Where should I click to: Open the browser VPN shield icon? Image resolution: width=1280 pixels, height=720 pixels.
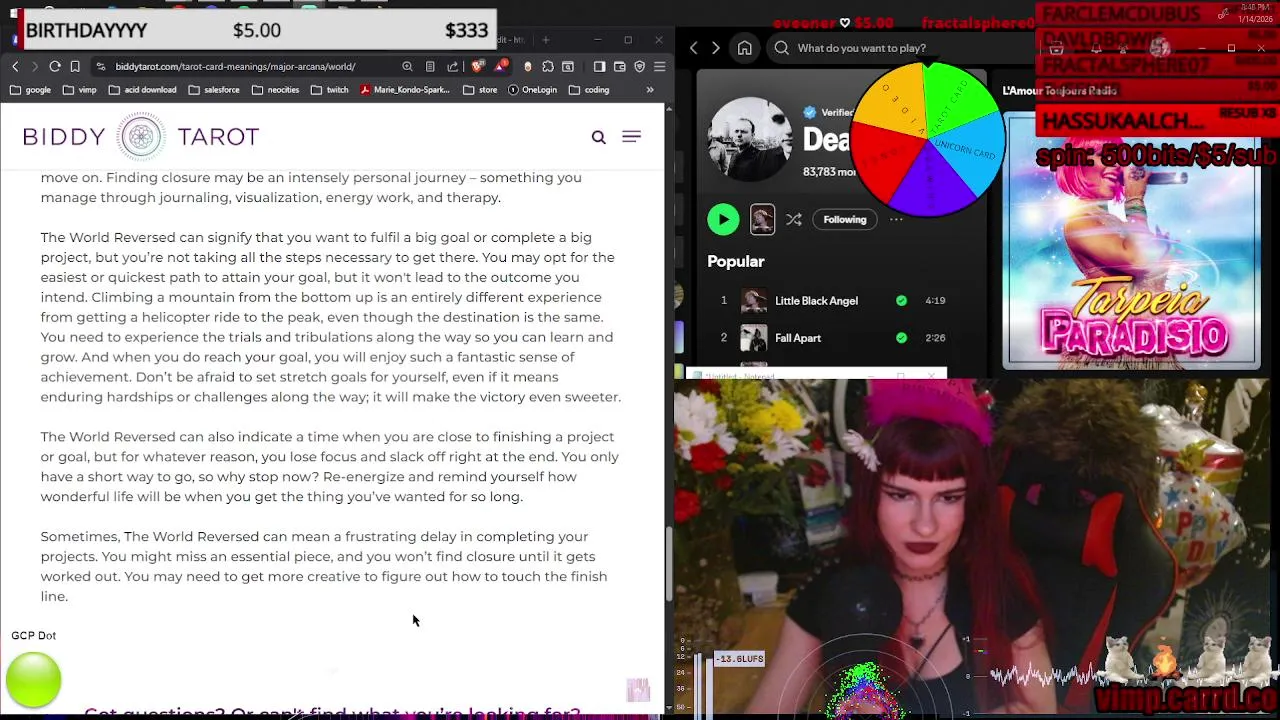tap(640, 66)
